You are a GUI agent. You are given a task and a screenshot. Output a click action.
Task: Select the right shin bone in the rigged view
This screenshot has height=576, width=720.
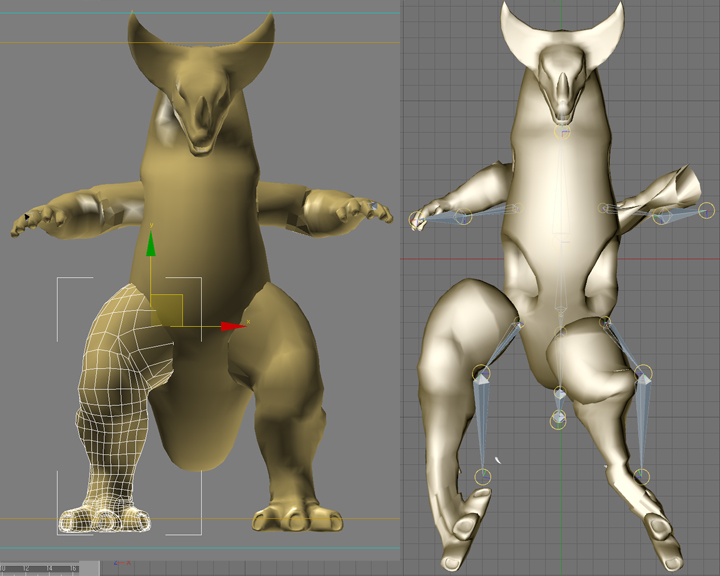pos(642,425)
